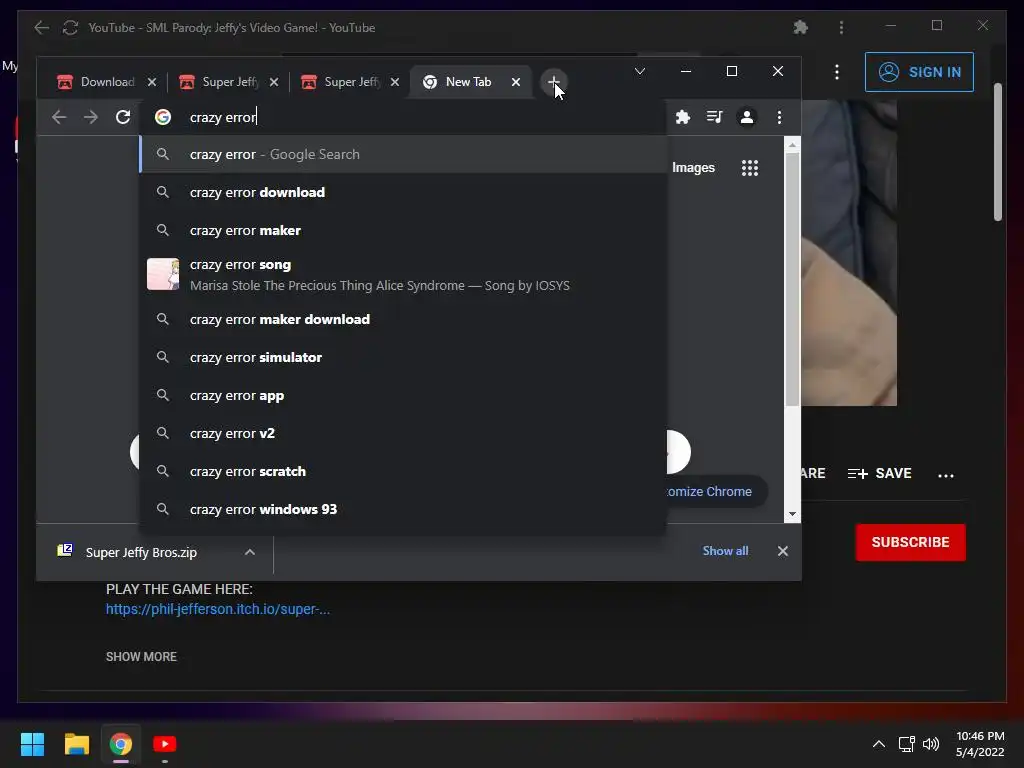Click the Customize Chrome button
Image resolution: width=1024 pixels, height=768 pixels.
tap(716, 491)
